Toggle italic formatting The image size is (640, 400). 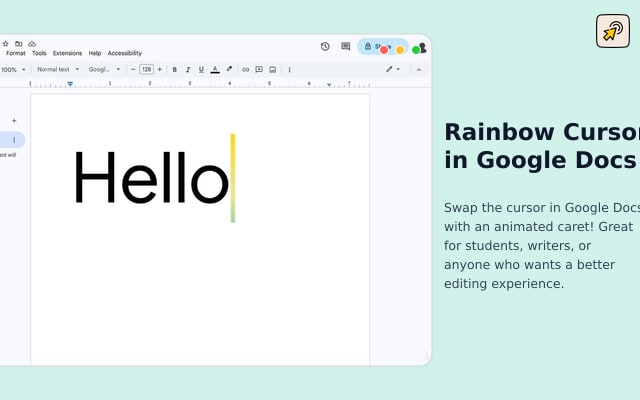[188, 70]
